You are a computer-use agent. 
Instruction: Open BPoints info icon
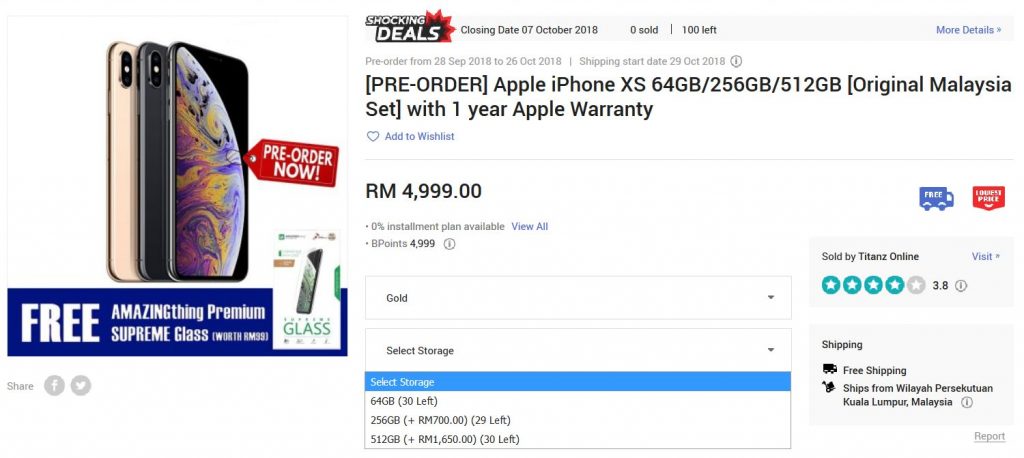(449, 244)
